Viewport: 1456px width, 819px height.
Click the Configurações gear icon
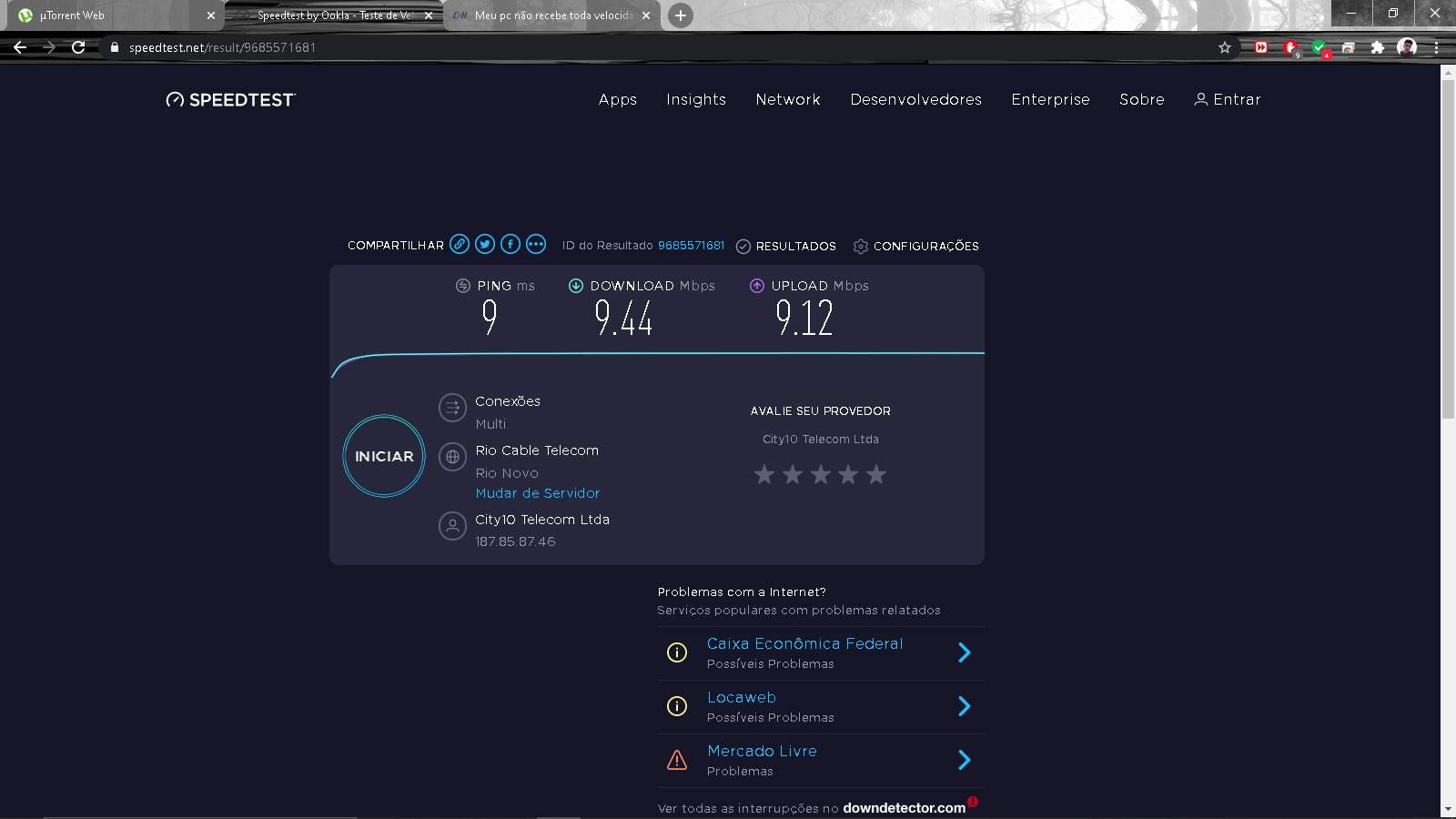coord(861,247)
